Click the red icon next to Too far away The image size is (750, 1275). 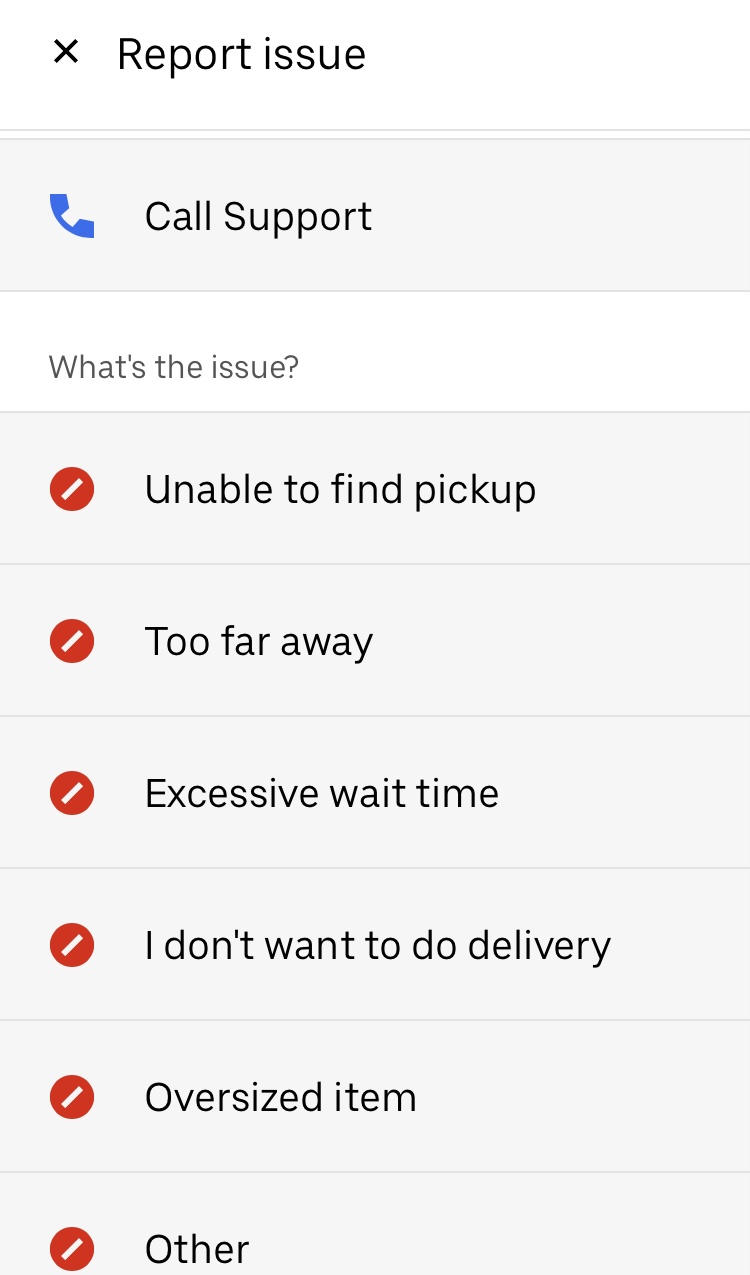coord(71,641)
